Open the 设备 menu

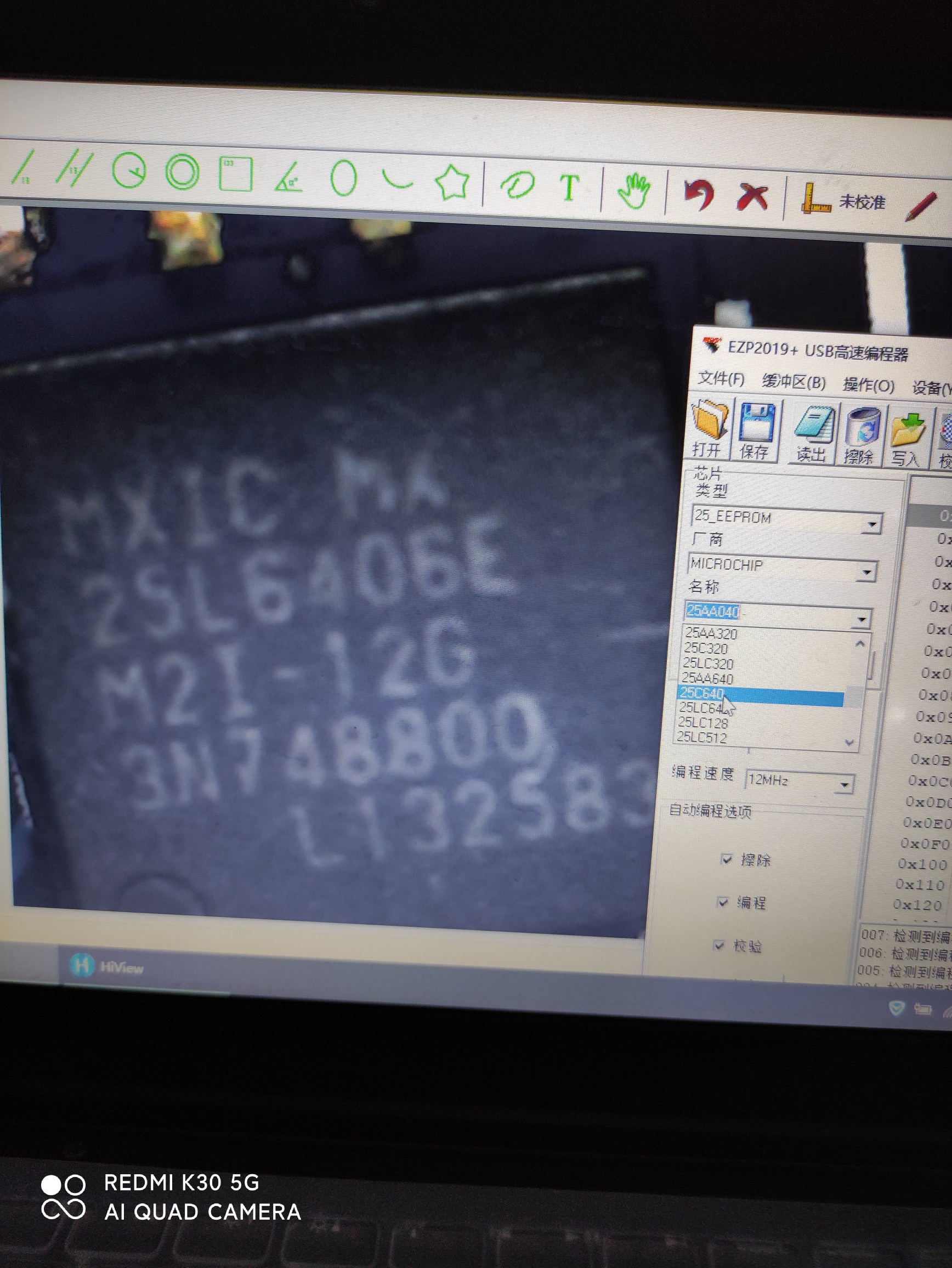[x=931, y=388]
